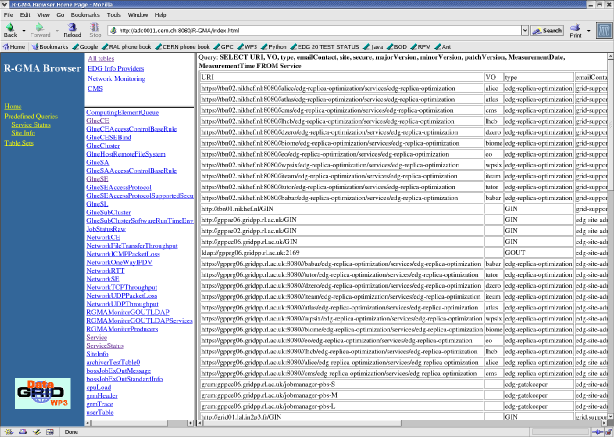Select the CMS table set link

[95, 88]
